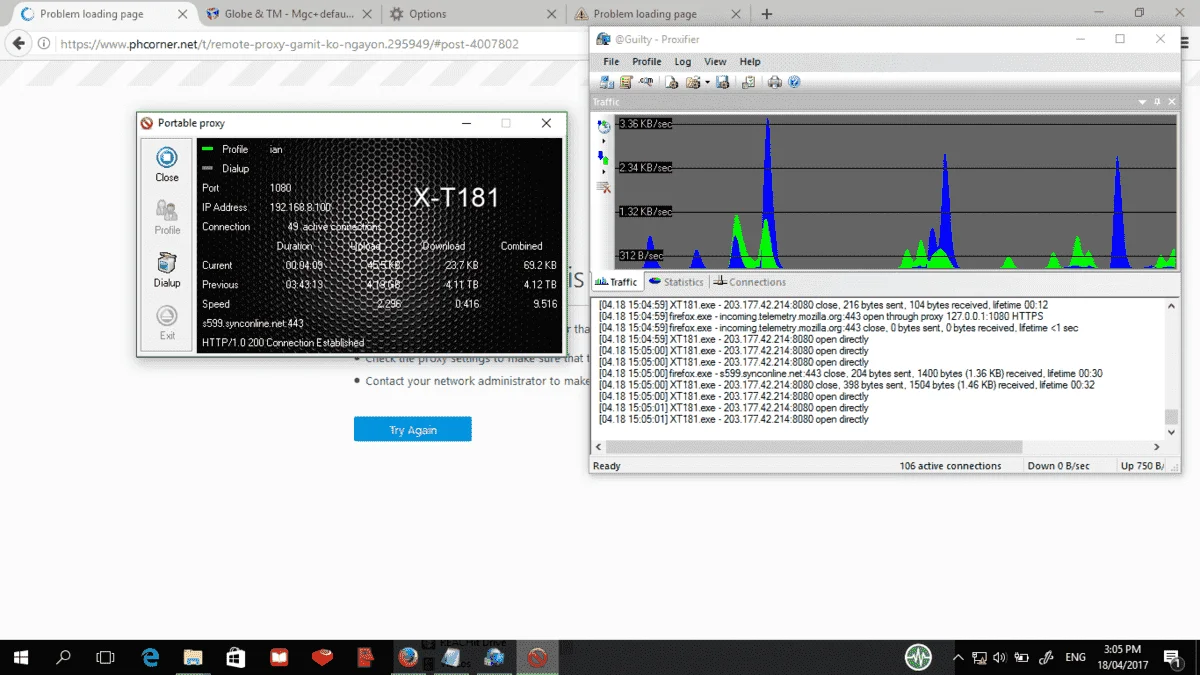
Task: Open File Explorer from the taskbar
Action: [193, 657]
